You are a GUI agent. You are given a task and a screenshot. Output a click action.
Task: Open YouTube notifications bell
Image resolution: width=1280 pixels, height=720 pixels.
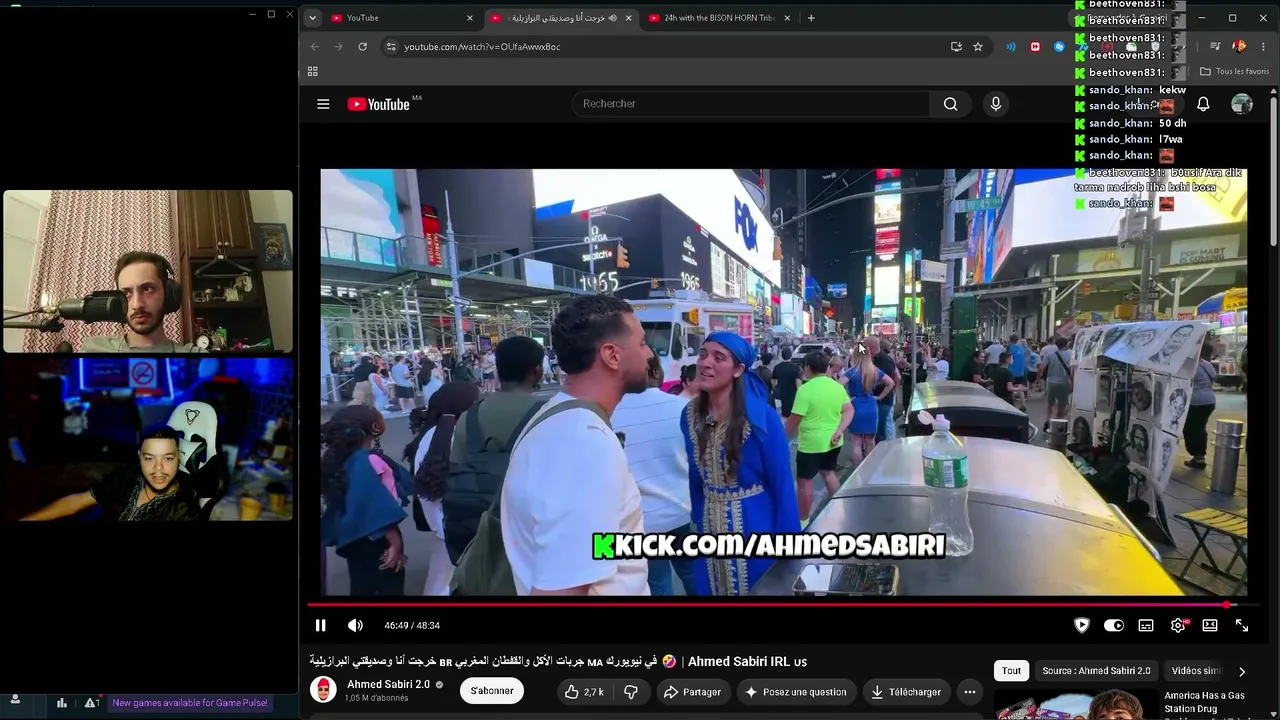tap(1203, 104)
